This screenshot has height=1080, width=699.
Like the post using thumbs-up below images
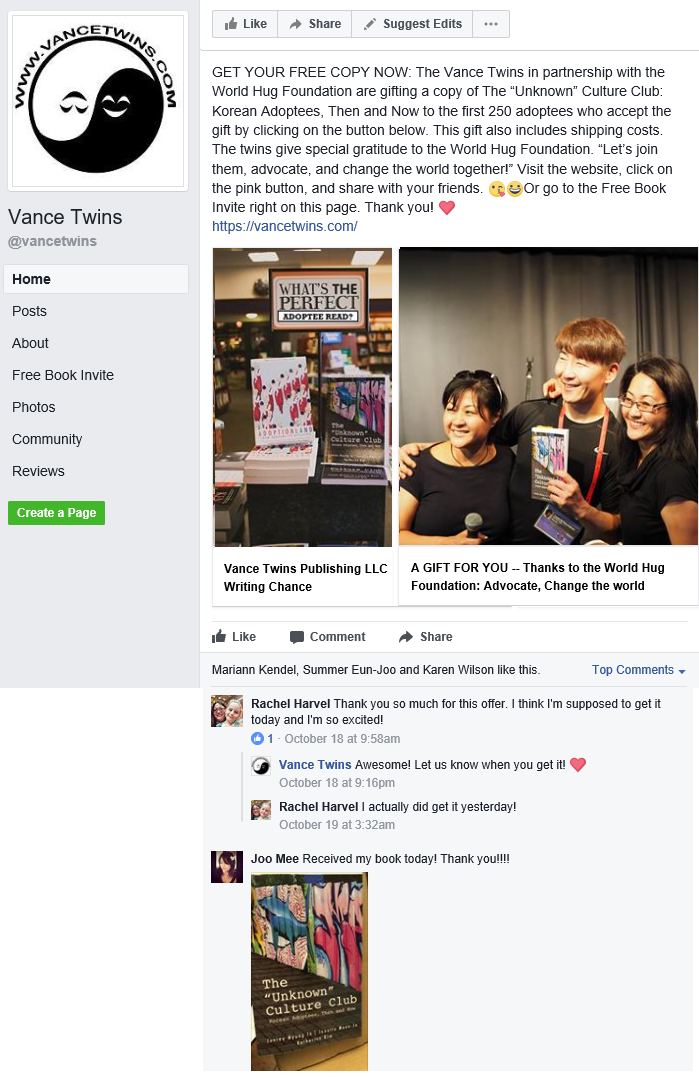[x=234, y=636]
